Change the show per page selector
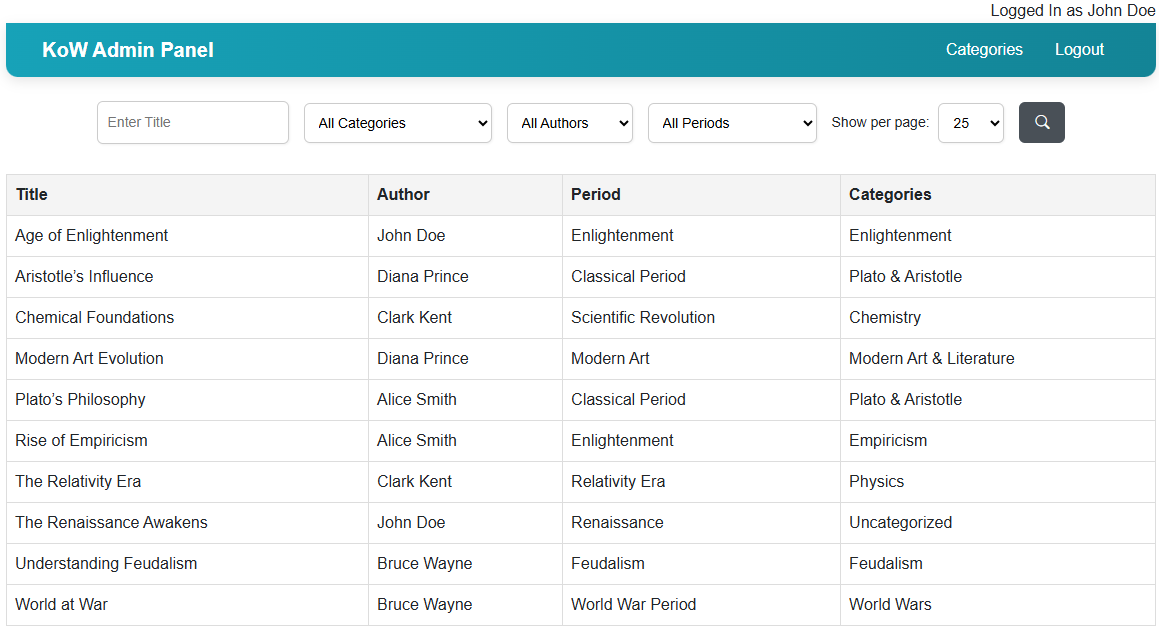1159x634 pixels. point(971,123)
